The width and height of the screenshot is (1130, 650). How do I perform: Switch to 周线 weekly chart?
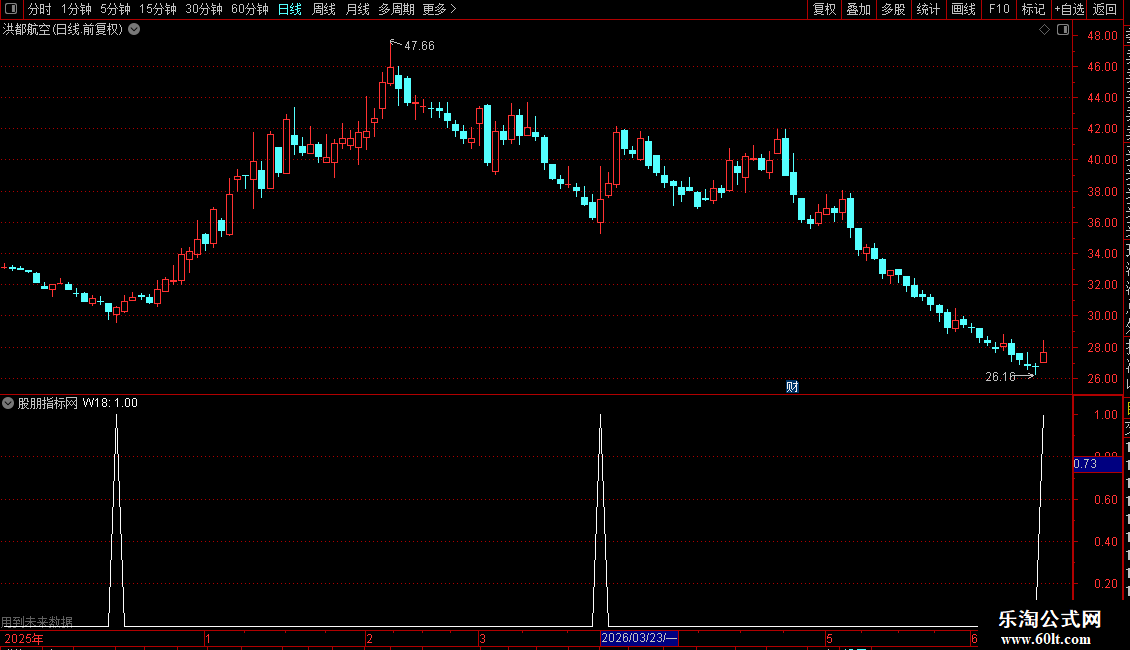(324, 9)
